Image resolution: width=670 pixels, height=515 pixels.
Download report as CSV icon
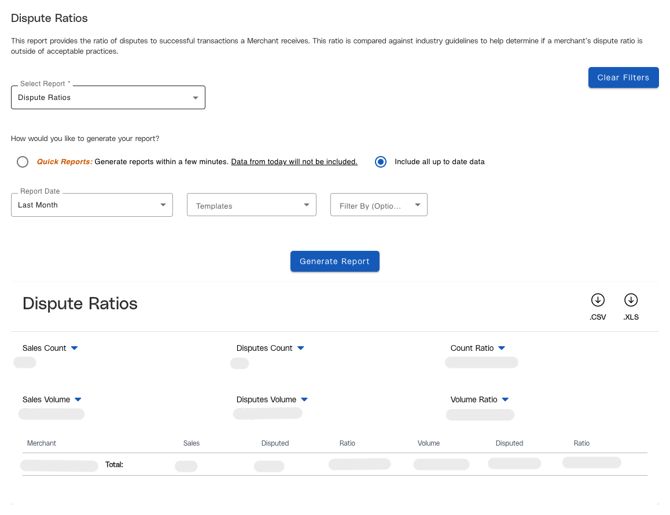[597, 300]
